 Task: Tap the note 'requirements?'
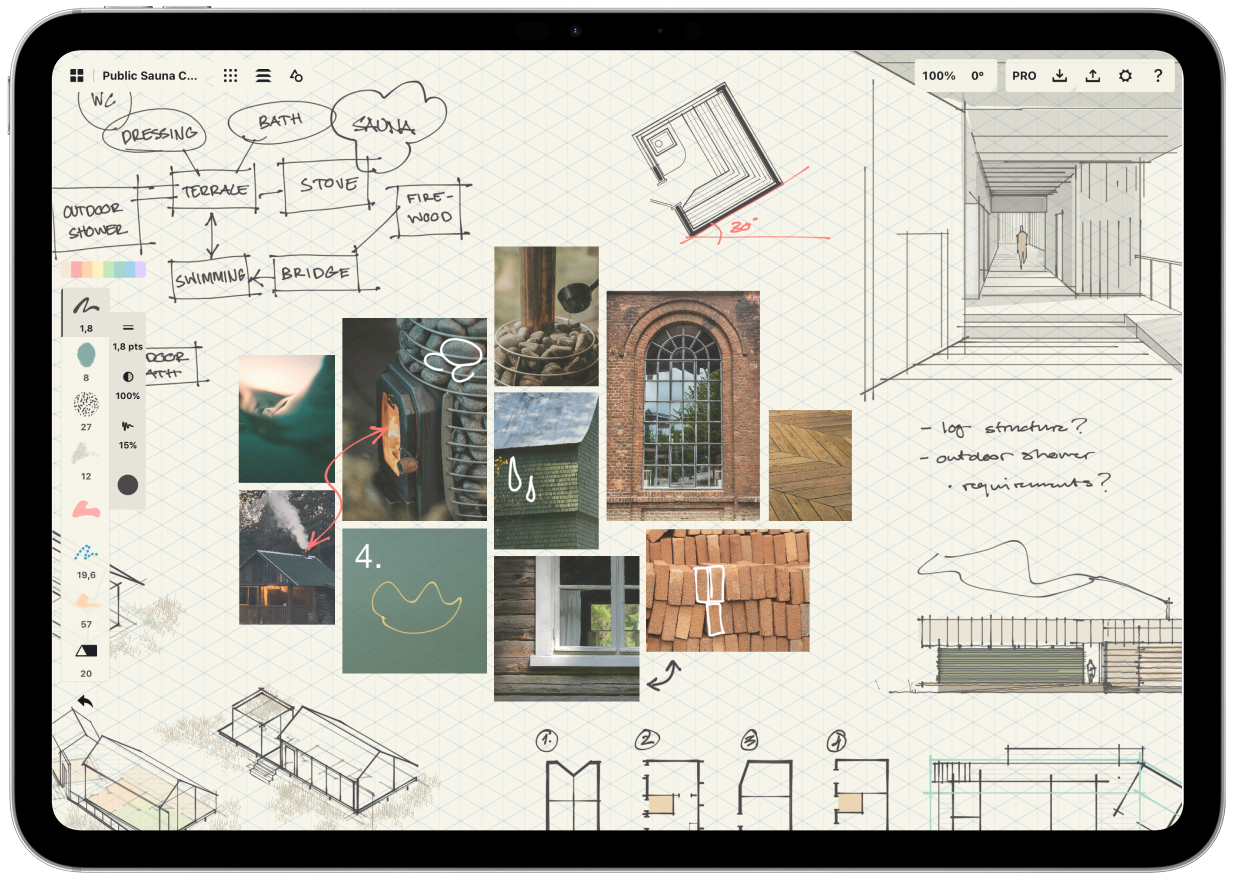coord(1030,485)
